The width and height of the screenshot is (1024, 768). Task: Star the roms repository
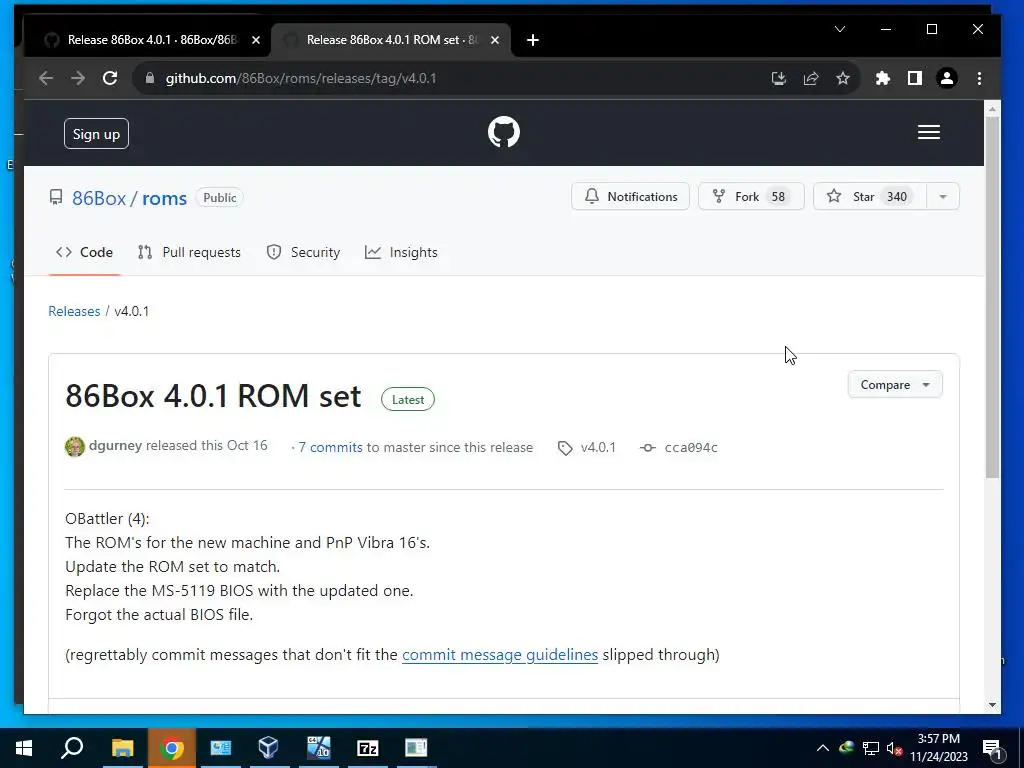tap(869, 197)
